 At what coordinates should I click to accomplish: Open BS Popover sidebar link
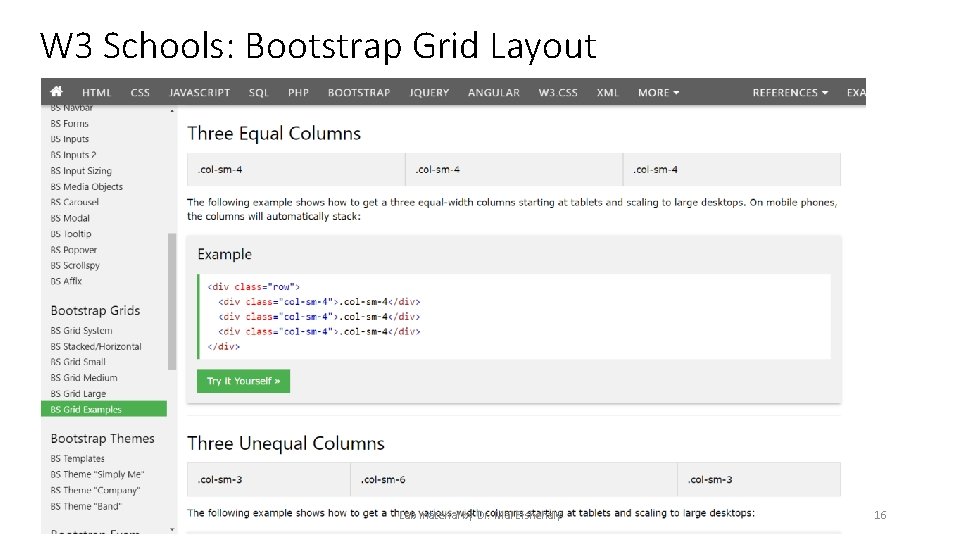(73, 250)
